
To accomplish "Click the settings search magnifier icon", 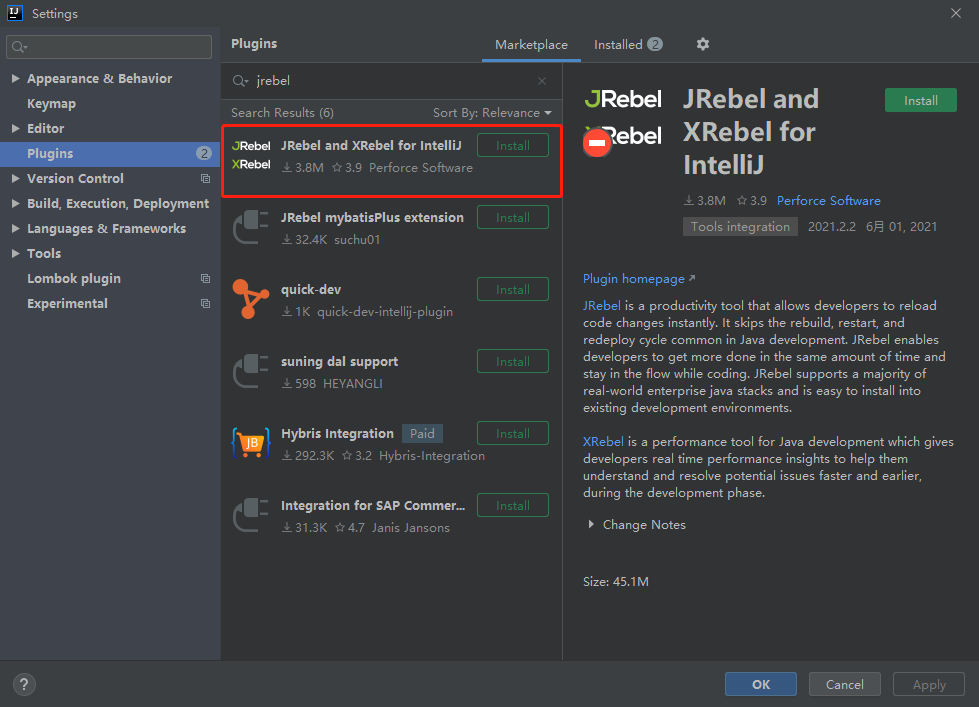I will click(19, 47).
